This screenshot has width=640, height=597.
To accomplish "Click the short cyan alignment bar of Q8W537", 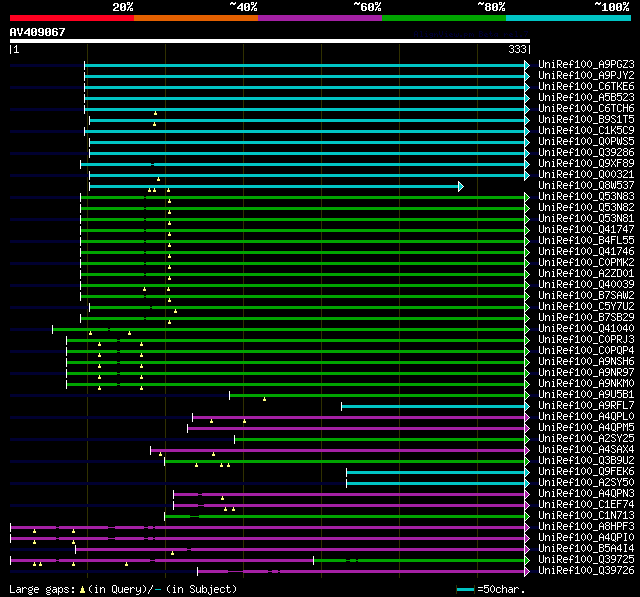I will point(273,186).
